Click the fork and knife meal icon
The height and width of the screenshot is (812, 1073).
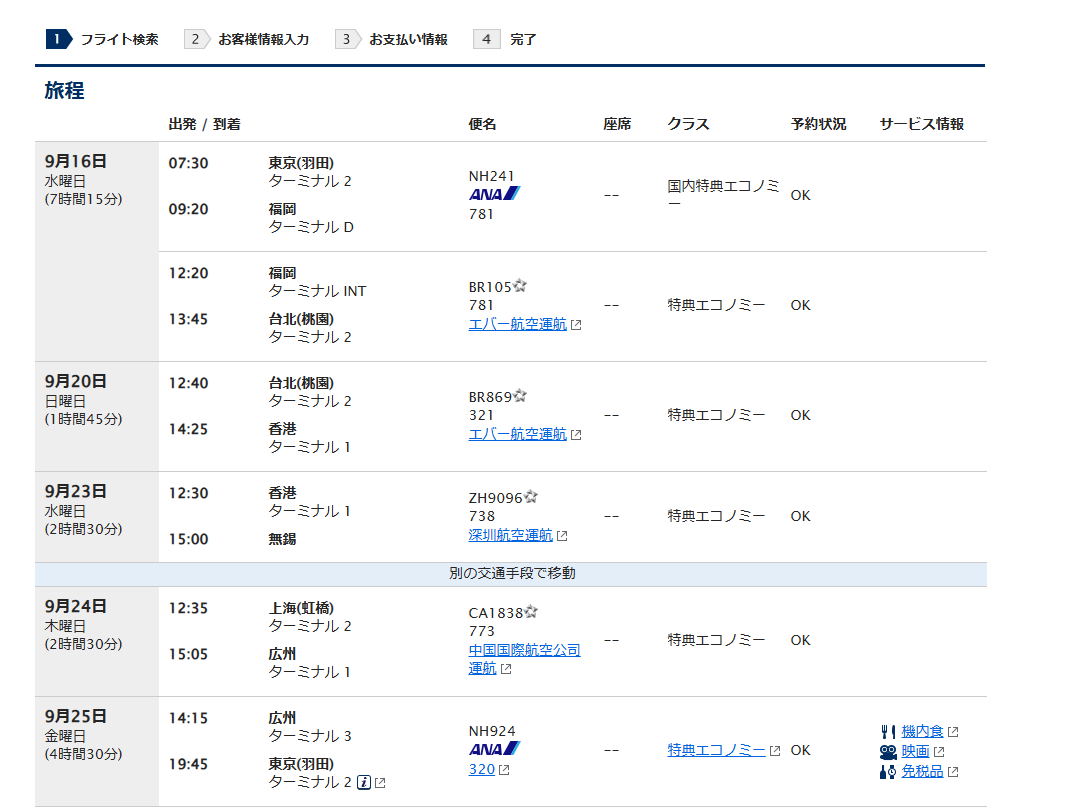(888, 732)
